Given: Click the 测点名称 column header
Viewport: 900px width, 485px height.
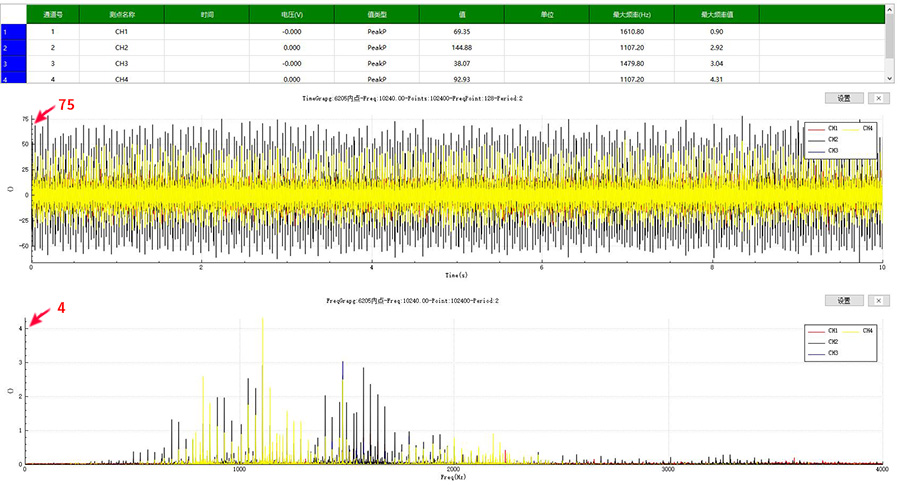Looking at the screenshot, I should click(x=121, y=16).
